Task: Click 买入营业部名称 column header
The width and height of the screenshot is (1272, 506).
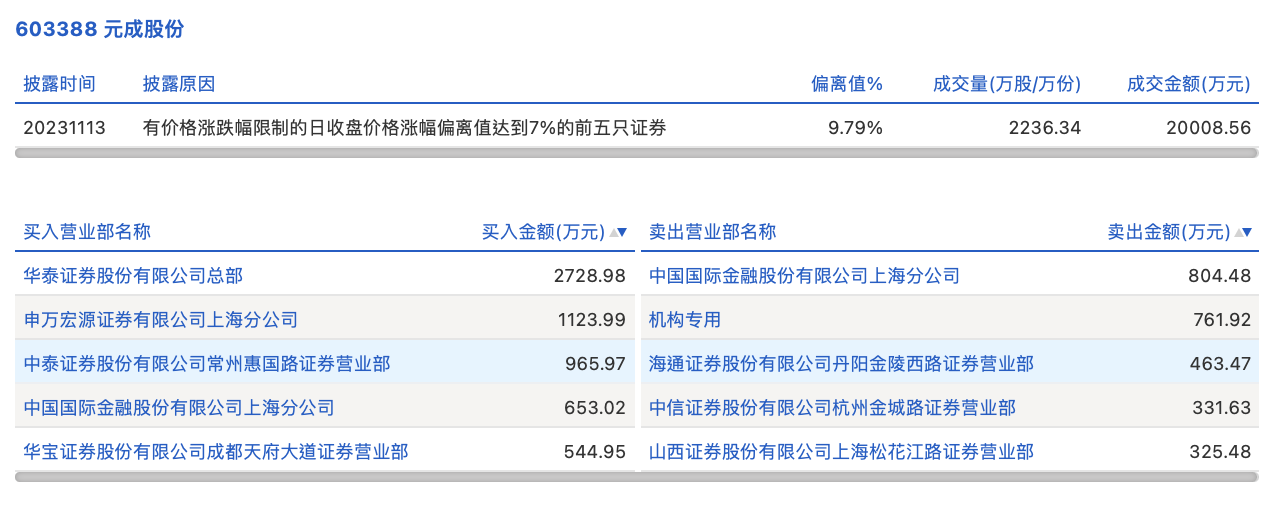Action: [87, 232]
